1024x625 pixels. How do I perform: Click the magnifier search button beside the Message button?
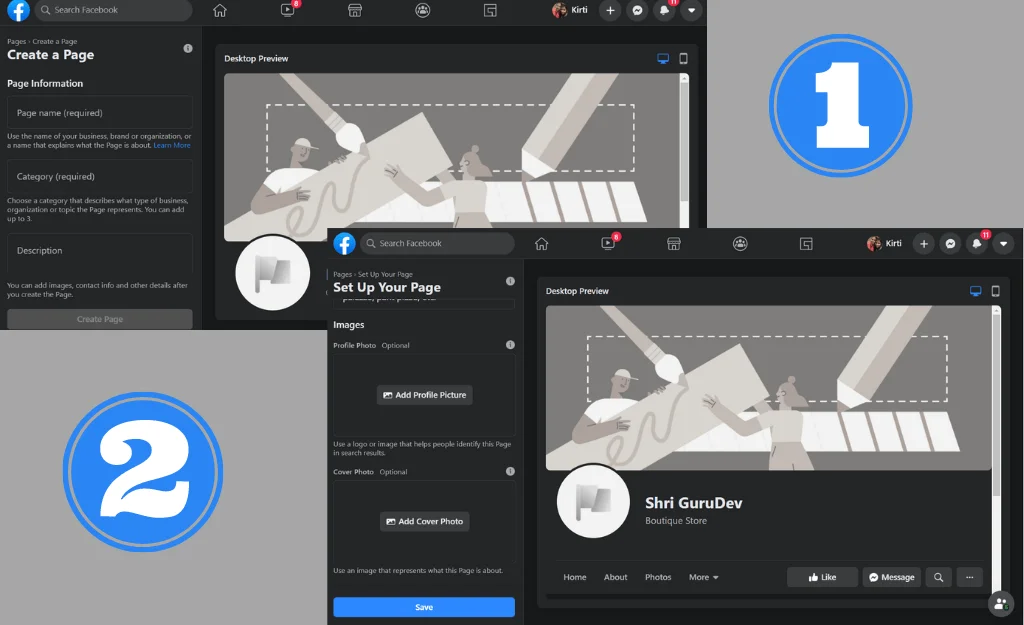click(938, 577)
